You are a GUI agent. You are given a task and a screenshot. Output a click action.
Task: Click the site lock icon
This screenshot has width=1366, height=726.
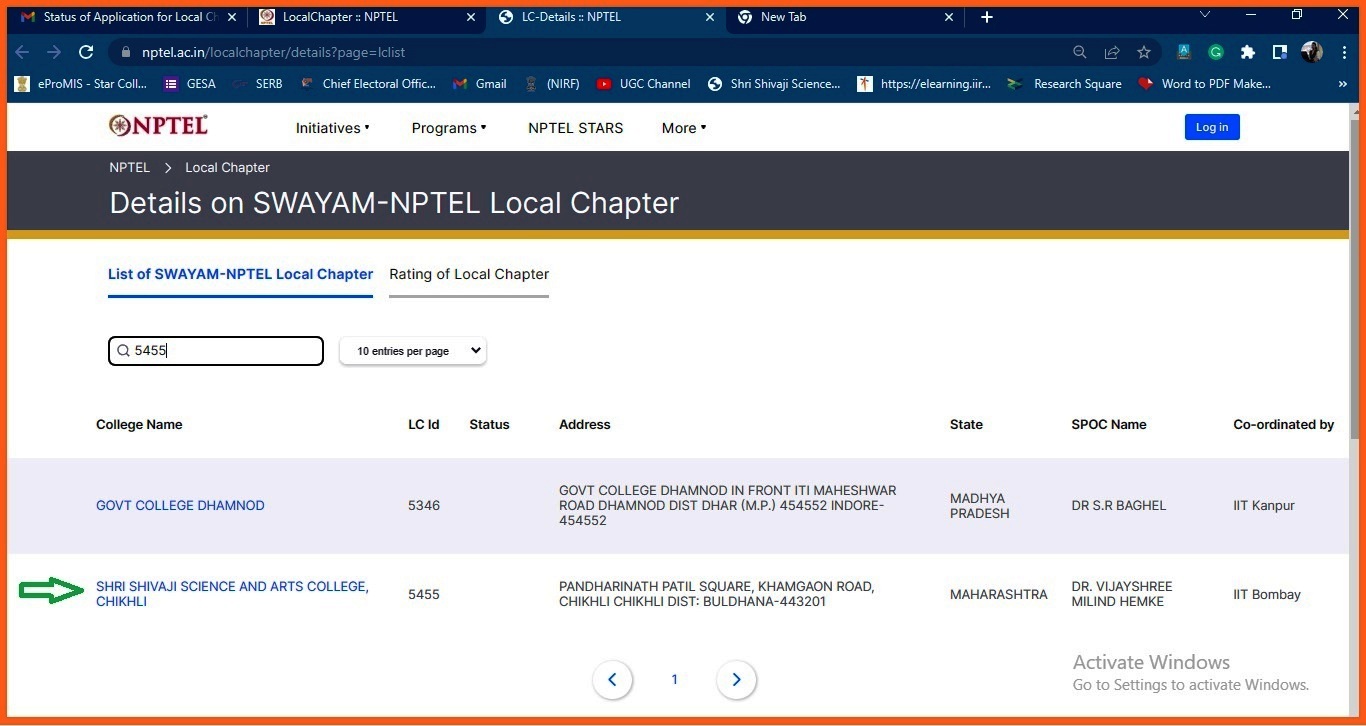pyautogui.click(x=125, y=52)
